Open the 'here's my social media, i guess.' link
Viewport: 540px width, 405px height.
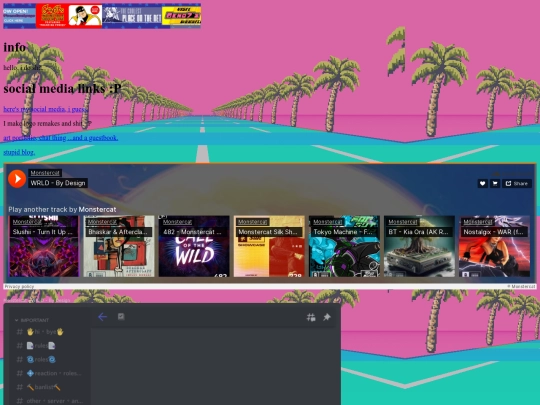(x=45, y=109)
